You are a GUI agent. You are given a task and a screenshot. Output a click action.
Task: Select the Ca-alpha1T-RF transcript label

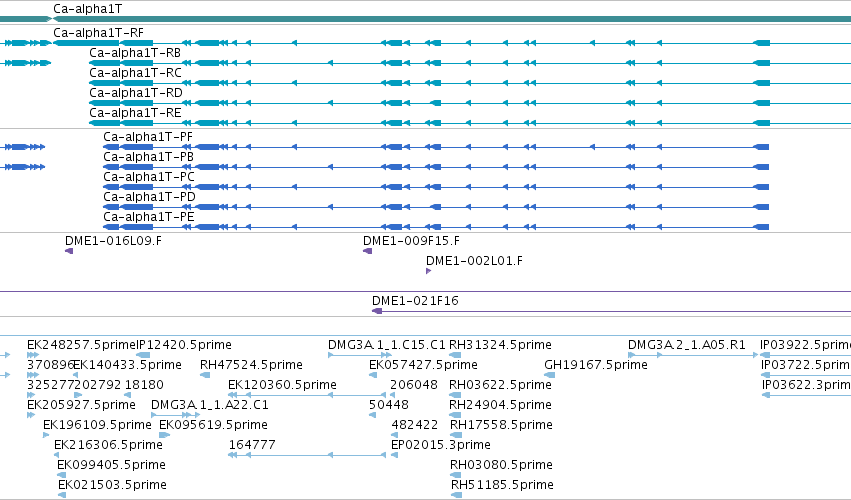(98, 33)
